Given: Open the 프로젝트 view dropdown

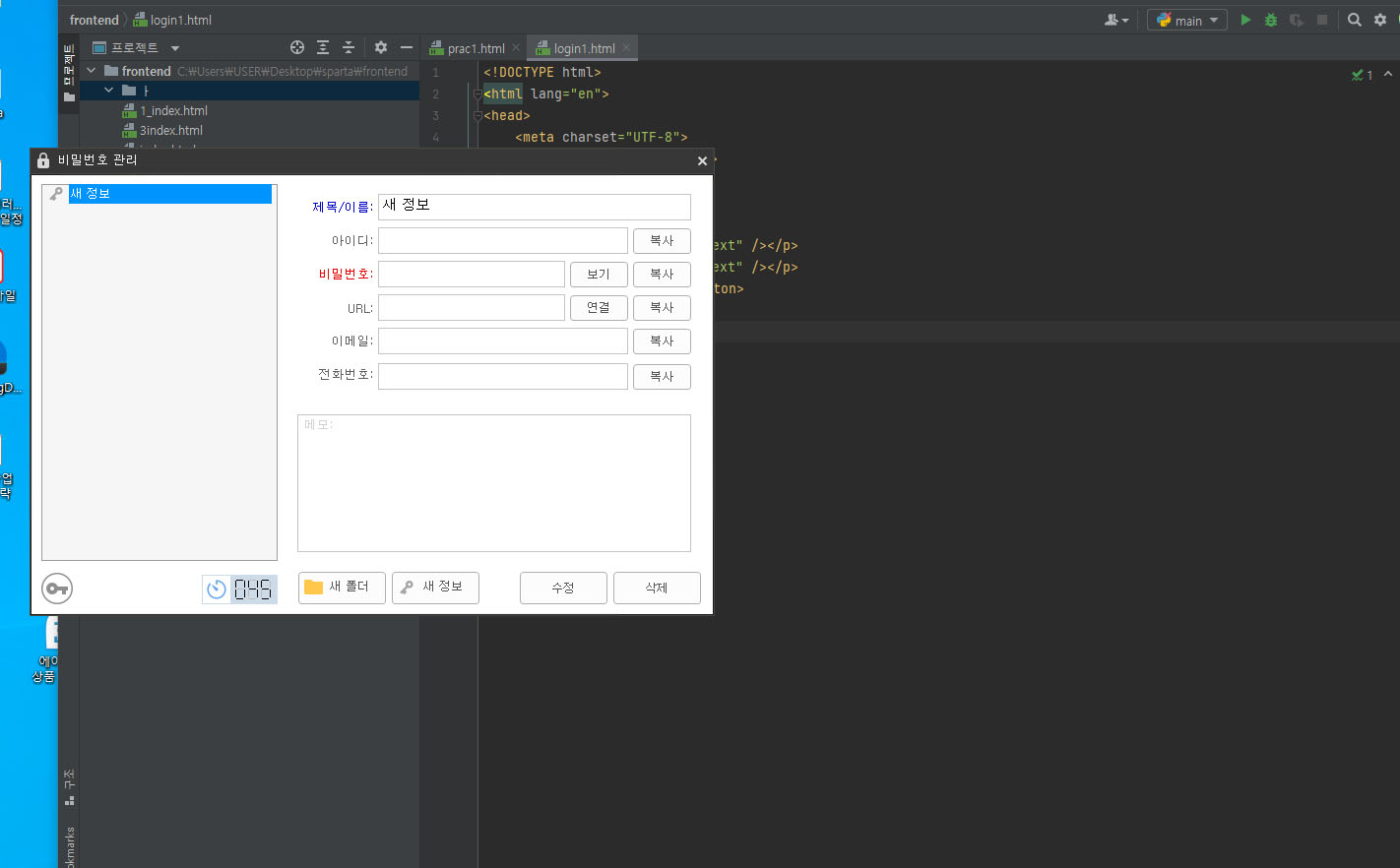Looking at the screenshot, I should [x=137, y=47].
